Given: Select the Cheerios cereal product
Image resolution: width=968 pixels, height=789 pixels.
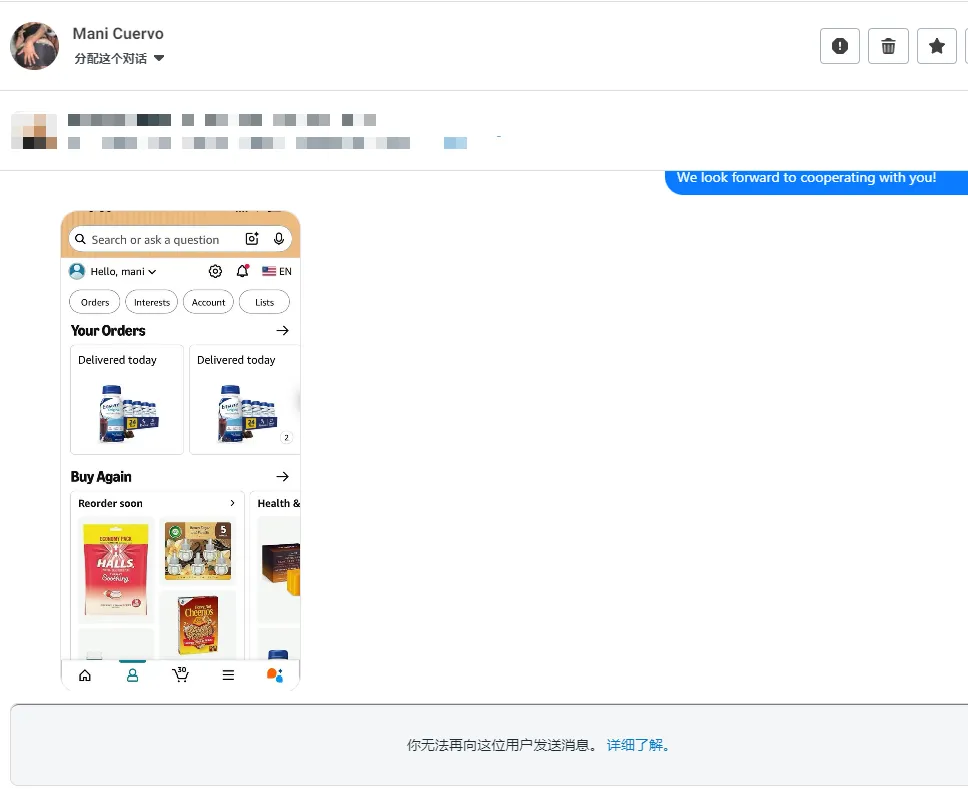Looking at the screenshot, I should pos(198,624).
